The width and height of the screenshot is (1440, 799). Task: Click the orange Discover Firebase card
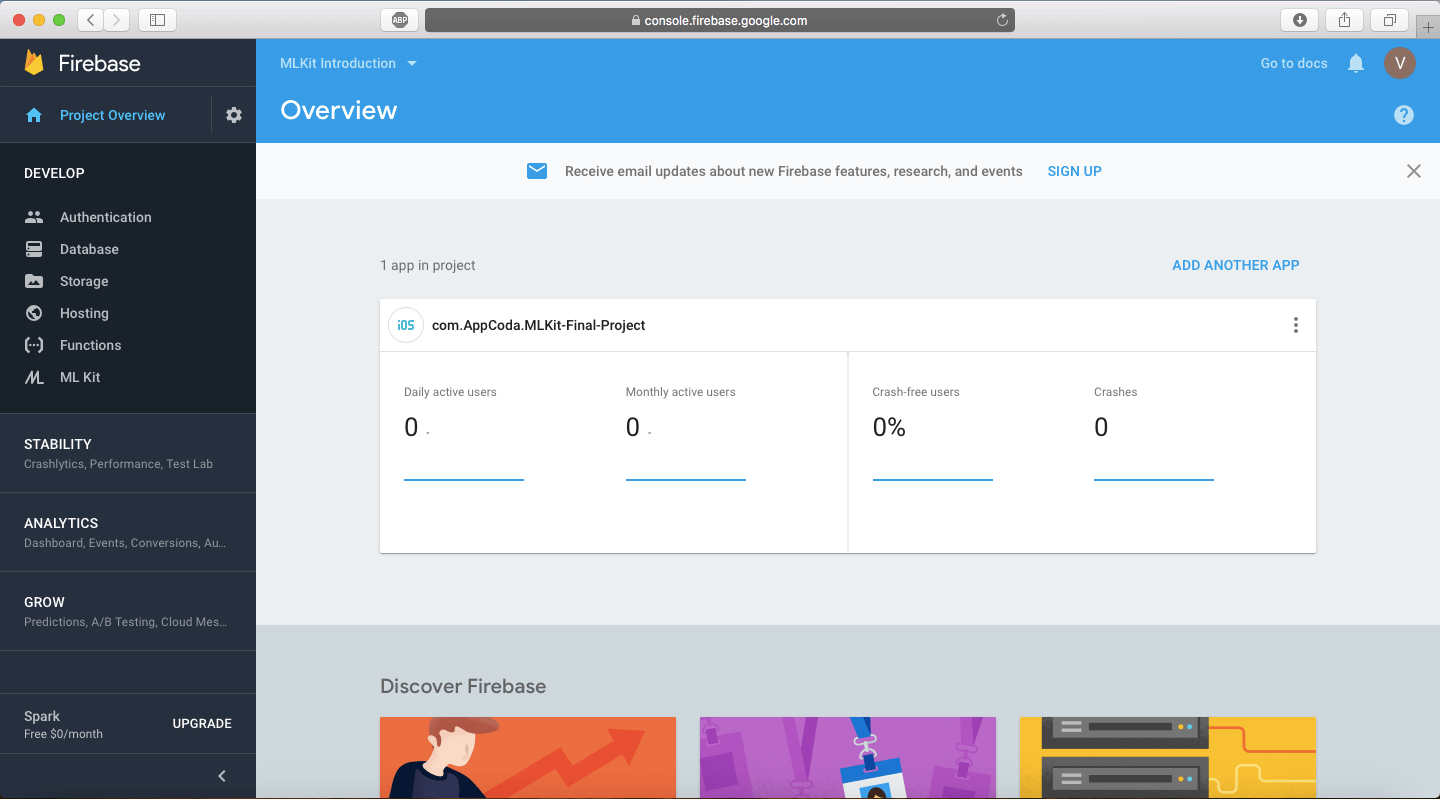point(528,757)
